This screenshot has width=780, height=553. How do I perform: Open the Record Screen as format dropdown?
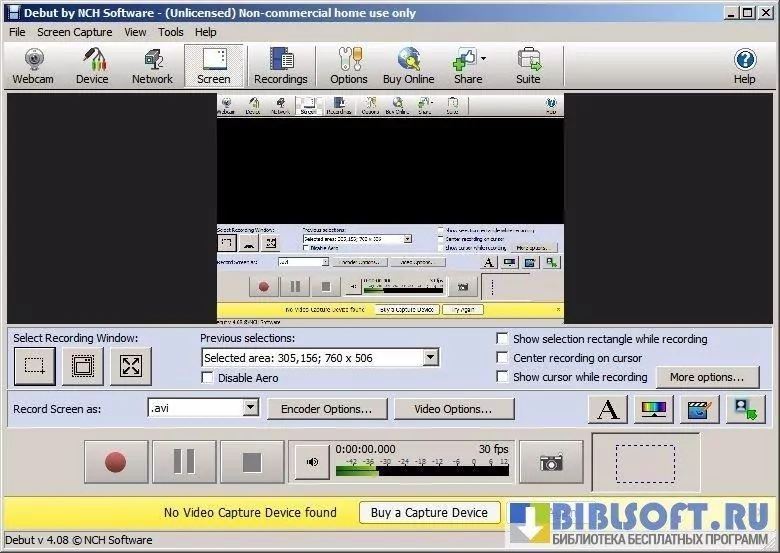[x=250, y=408]
